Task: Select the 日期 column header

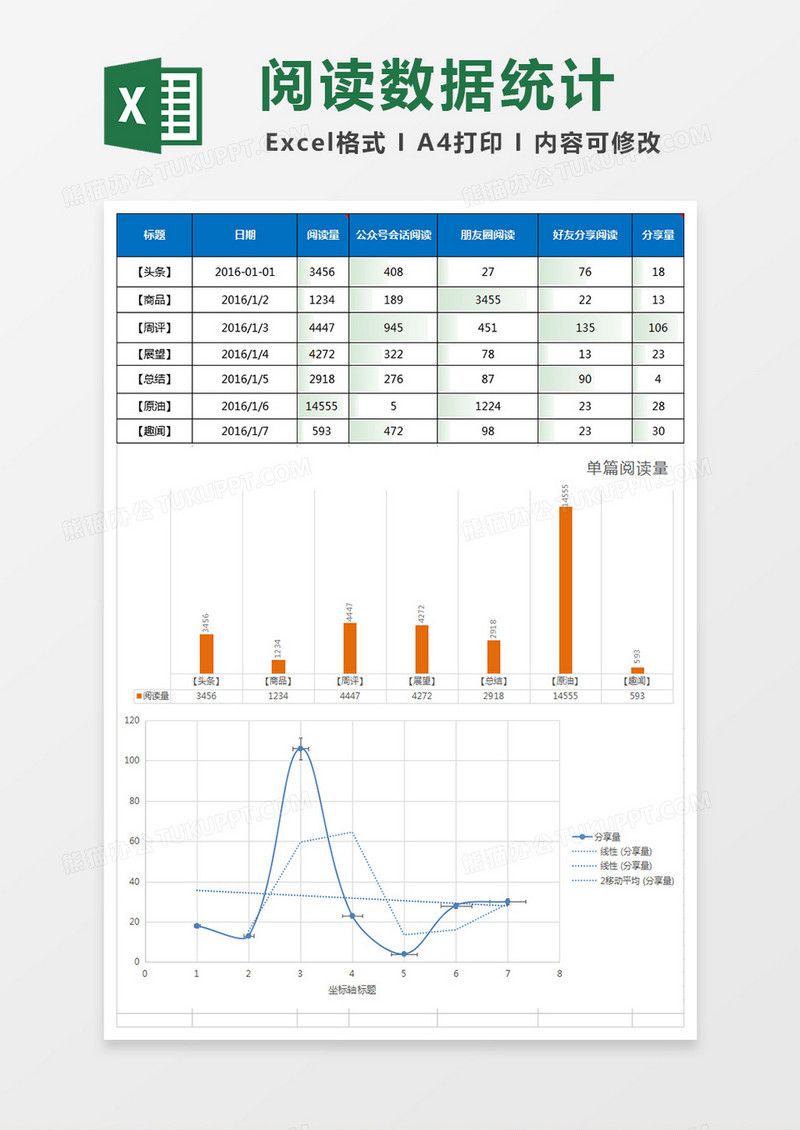Action: 244,235
